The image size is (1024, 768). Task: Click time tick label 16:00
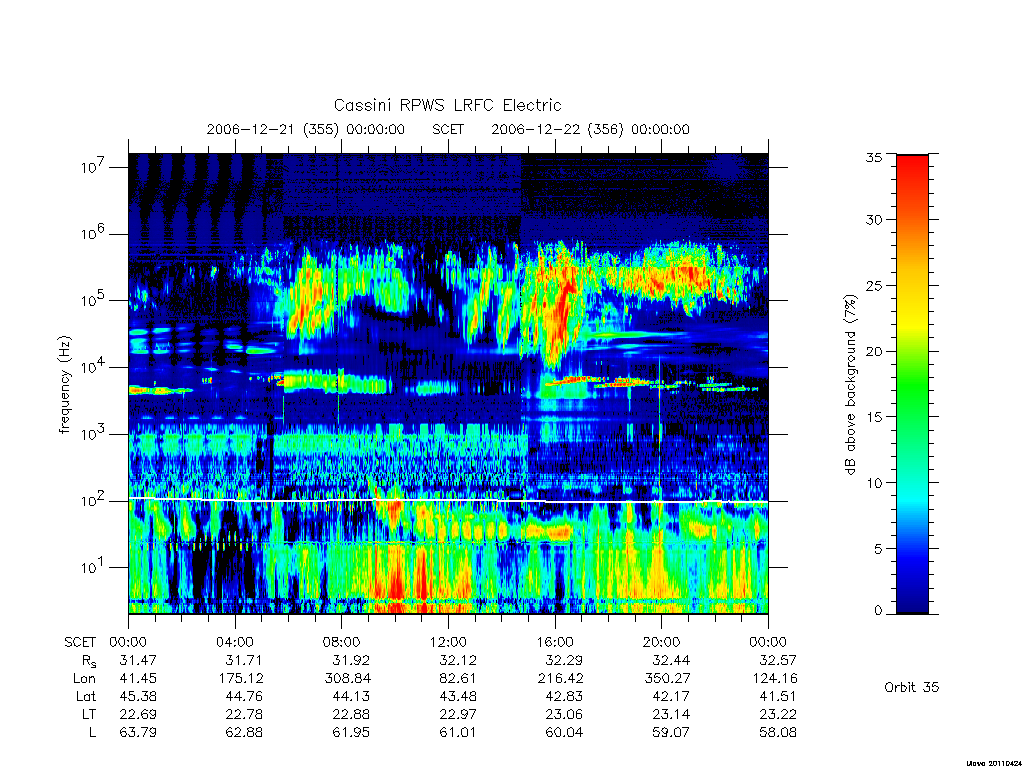[555, 643]
